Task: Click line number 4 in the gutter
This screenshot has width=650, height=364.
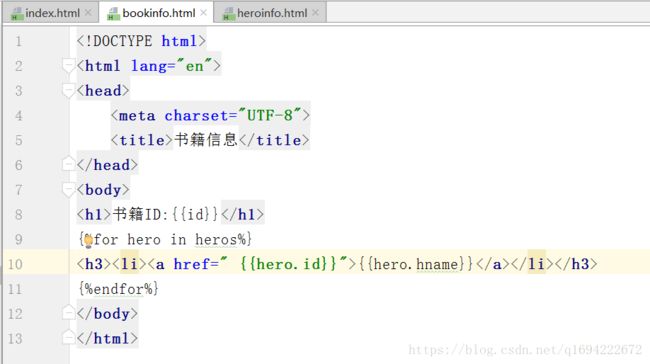Action: pyautogui.click(x=18, y=116)
